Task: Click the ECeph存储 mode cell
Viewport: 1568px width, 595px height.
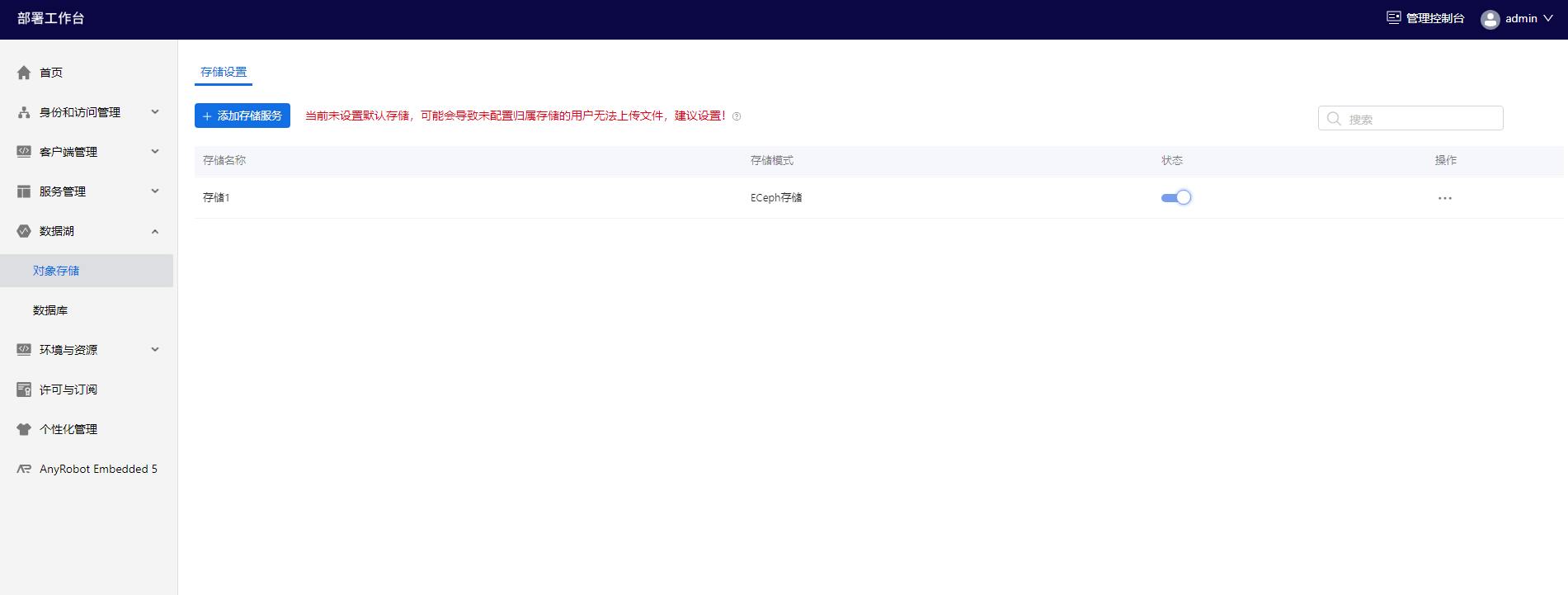Action: click(x=776, y=197)
